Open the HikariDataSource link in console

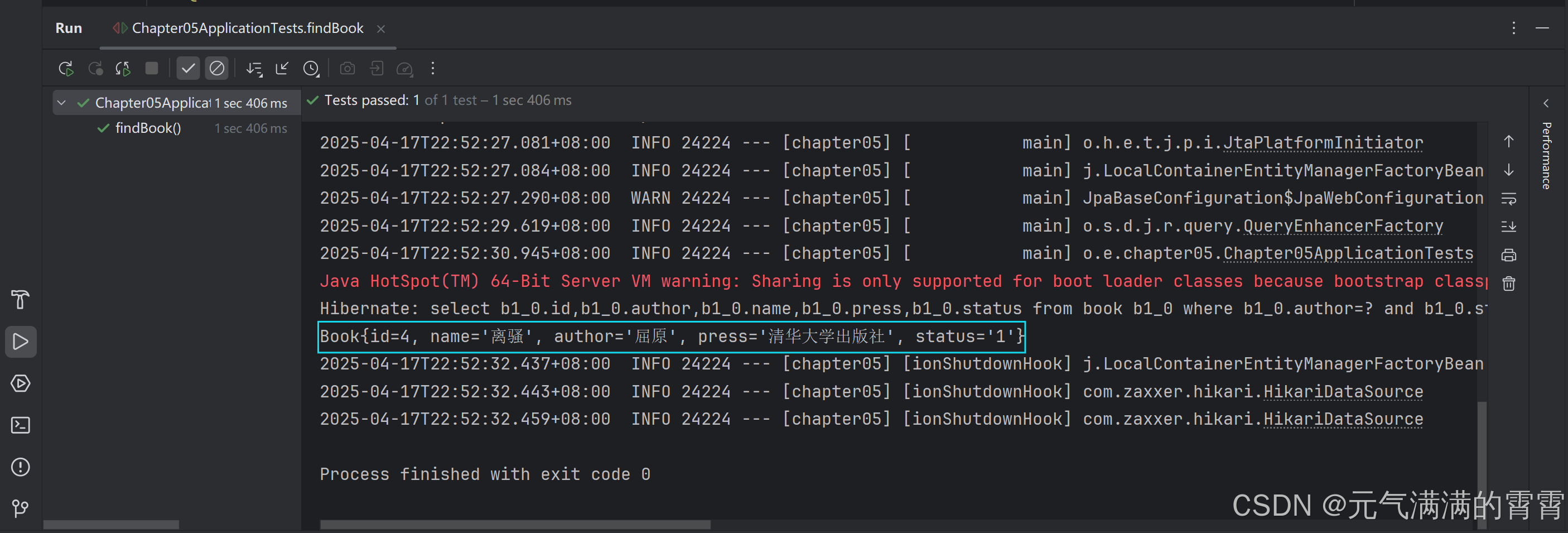(x=1343, y=391)
